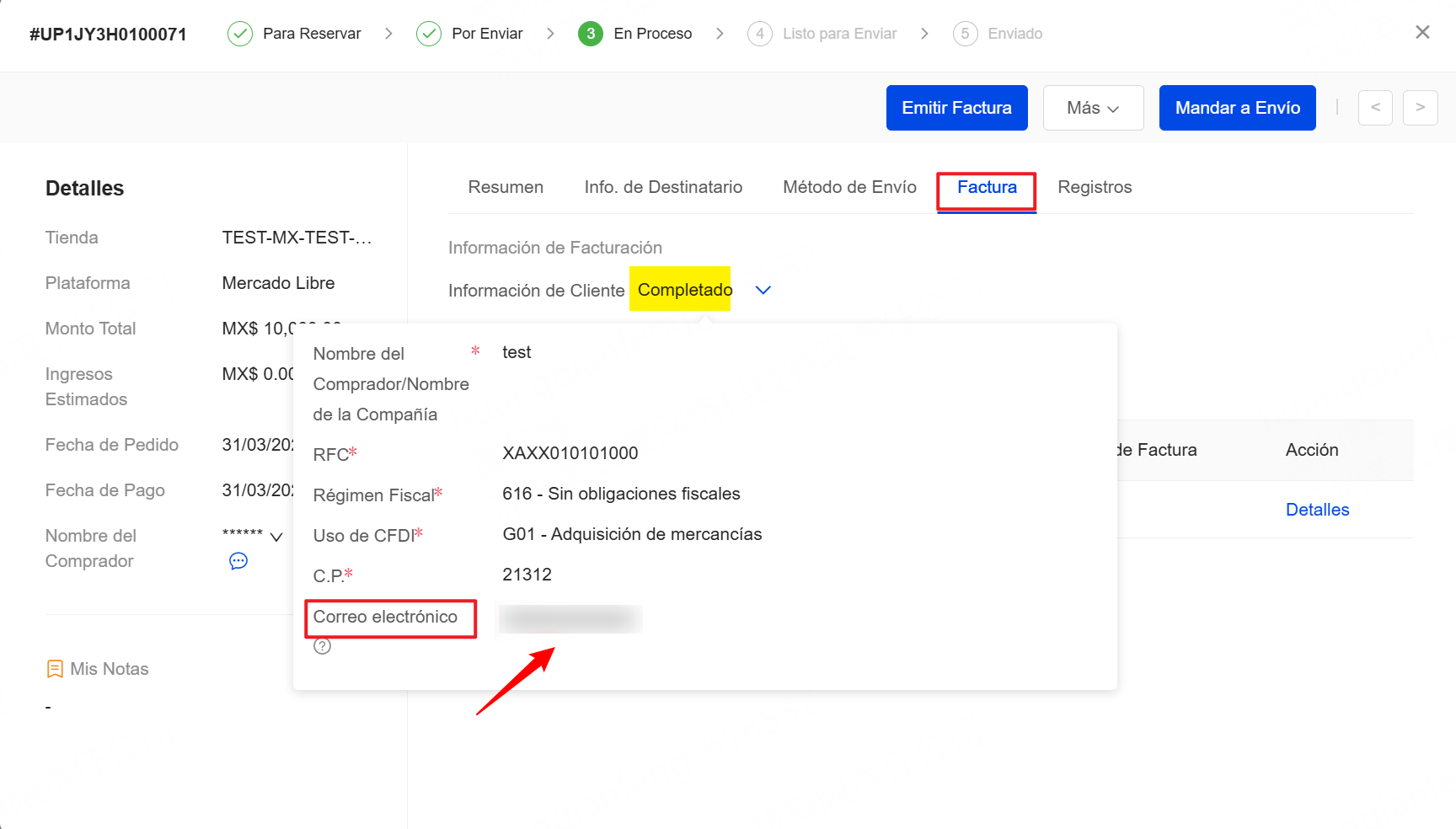Click the buyer name value test
1456x829 pixels.
pyautogui.click(x=517, y=352)
